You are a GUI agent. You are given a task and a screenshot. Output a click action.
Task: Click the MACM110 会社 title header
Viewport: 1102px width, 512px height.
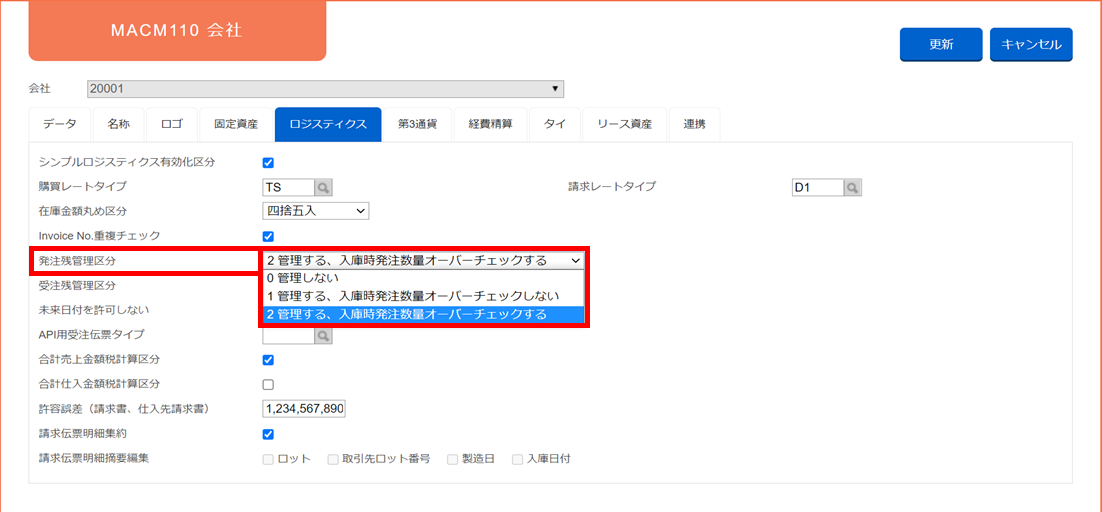[177, 31]
